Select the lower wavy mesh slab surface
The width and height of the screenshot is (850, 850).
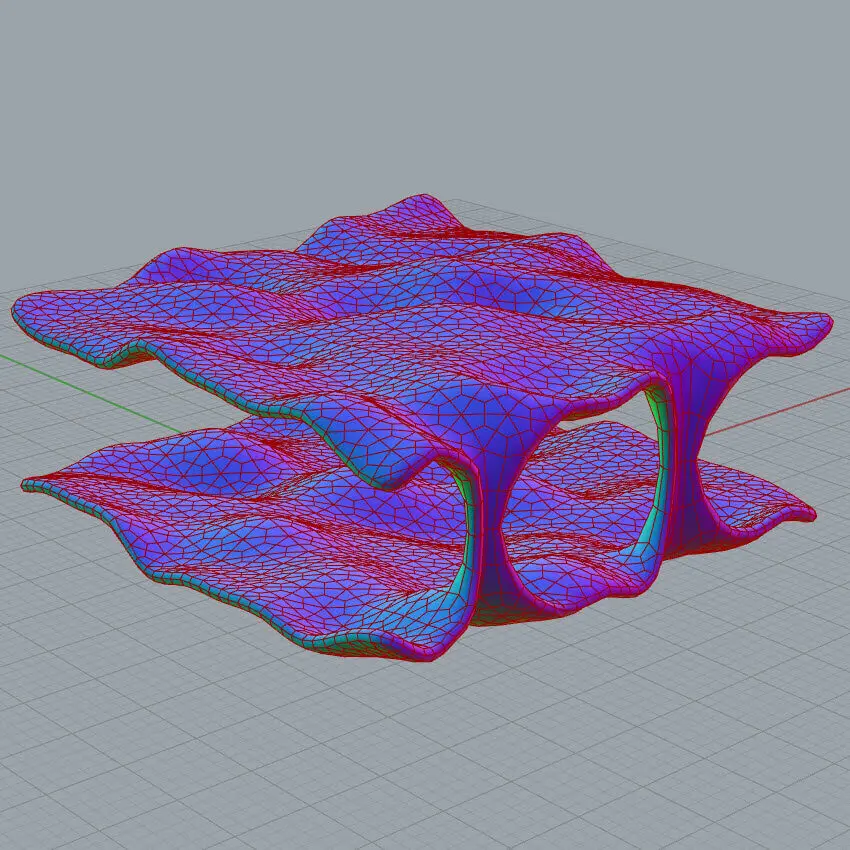[x=250, y=520]
